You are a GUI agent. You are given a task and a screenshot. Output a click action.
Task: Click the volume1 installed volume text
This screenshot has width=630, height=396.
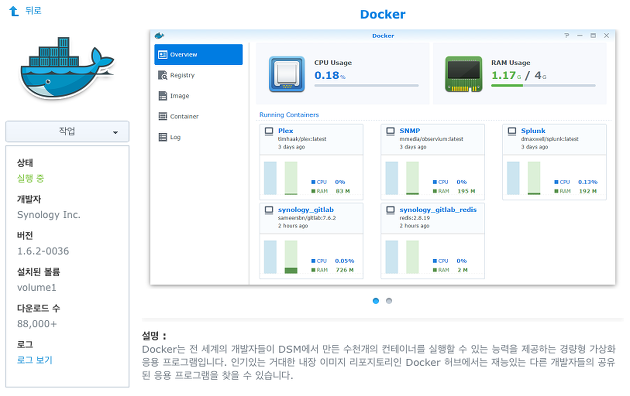[x=37, y=288]
